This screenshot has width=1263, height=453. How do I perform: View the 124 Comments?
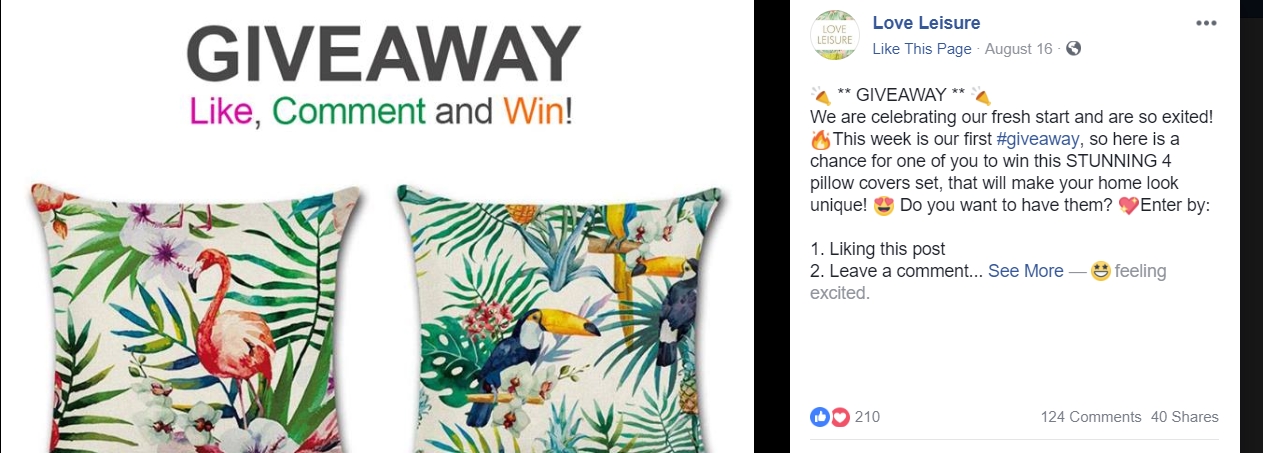[1091, 417]
